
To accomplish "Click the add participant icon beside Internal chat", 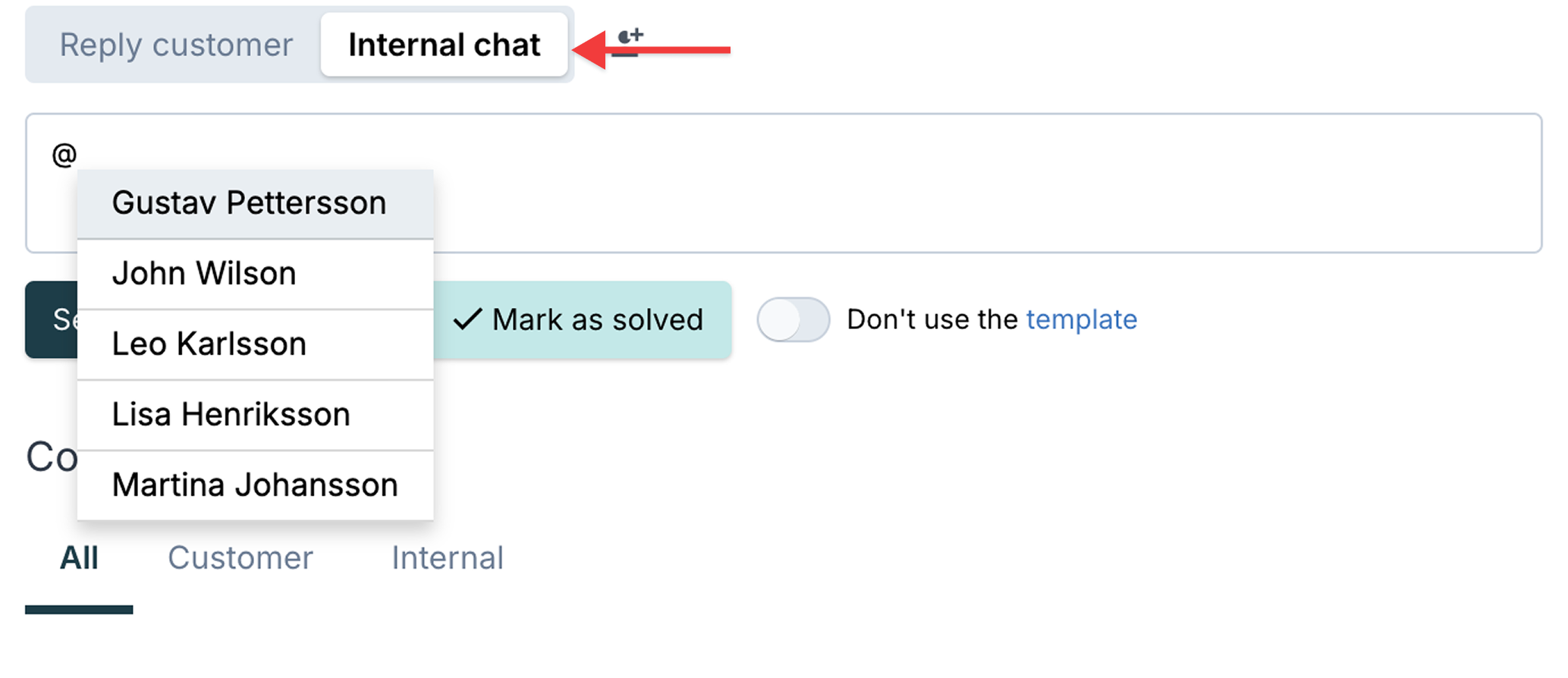I will [630, 43].
